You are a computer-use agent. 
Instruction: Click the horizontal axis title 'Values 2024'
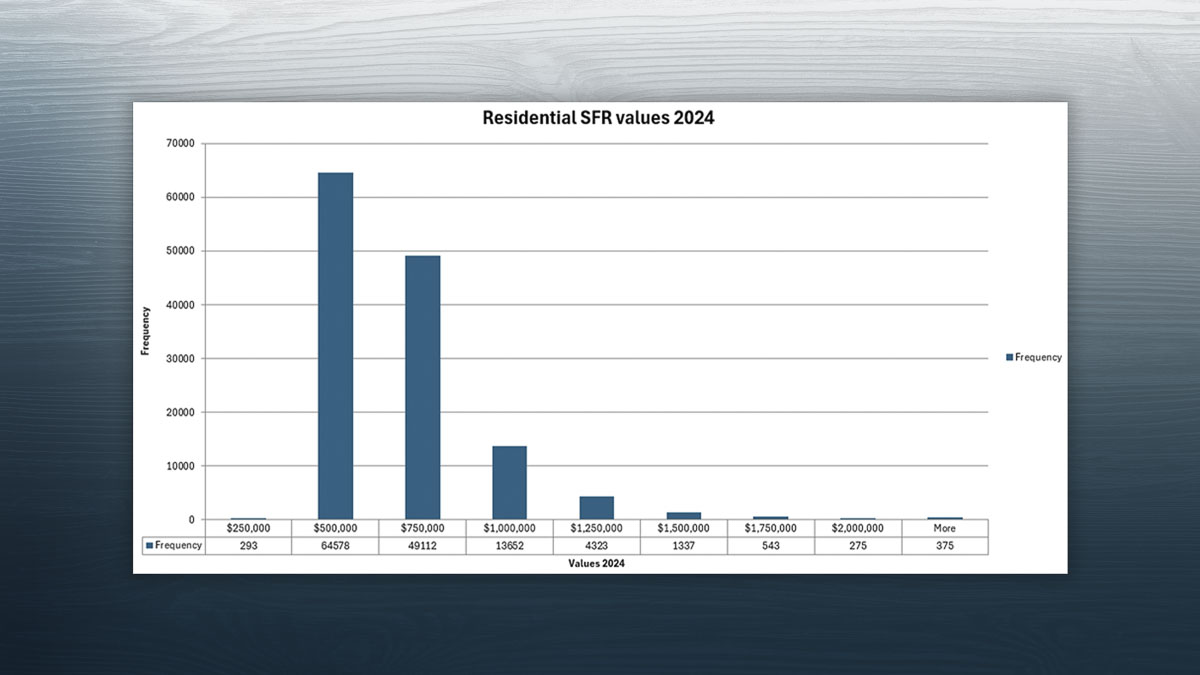coord(597,564)
